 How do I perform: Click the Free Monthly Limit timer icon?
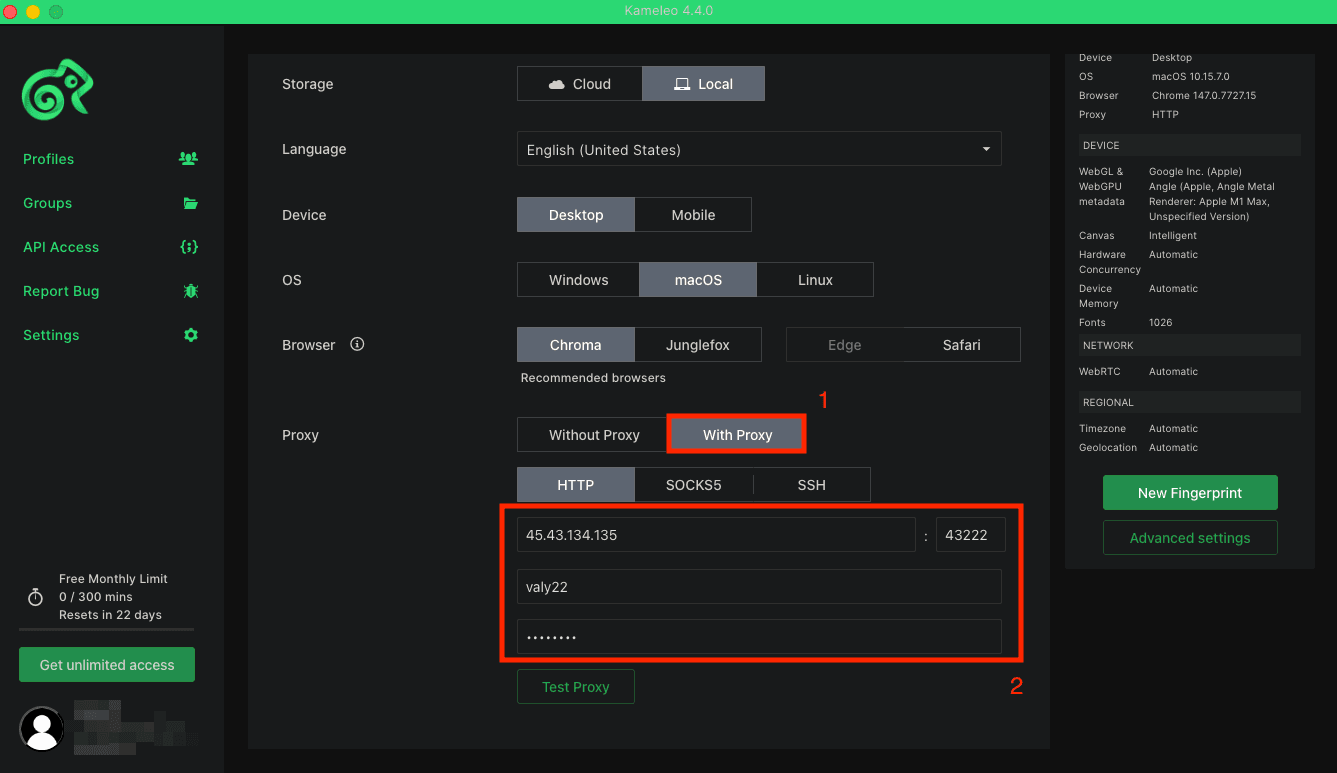point(34,597)
